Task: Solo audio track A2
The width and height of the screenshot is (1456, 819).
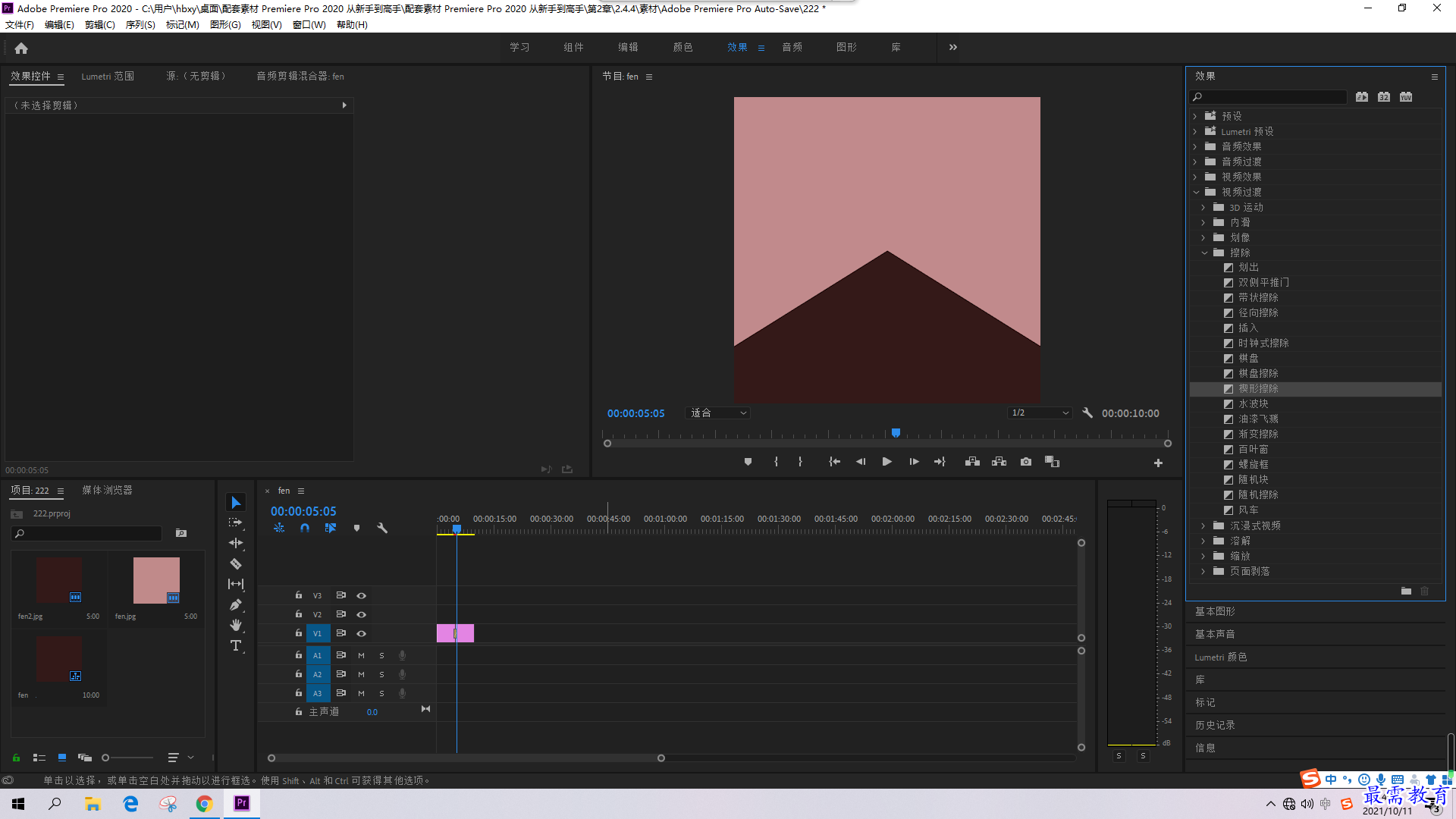Action: [381, 674]
